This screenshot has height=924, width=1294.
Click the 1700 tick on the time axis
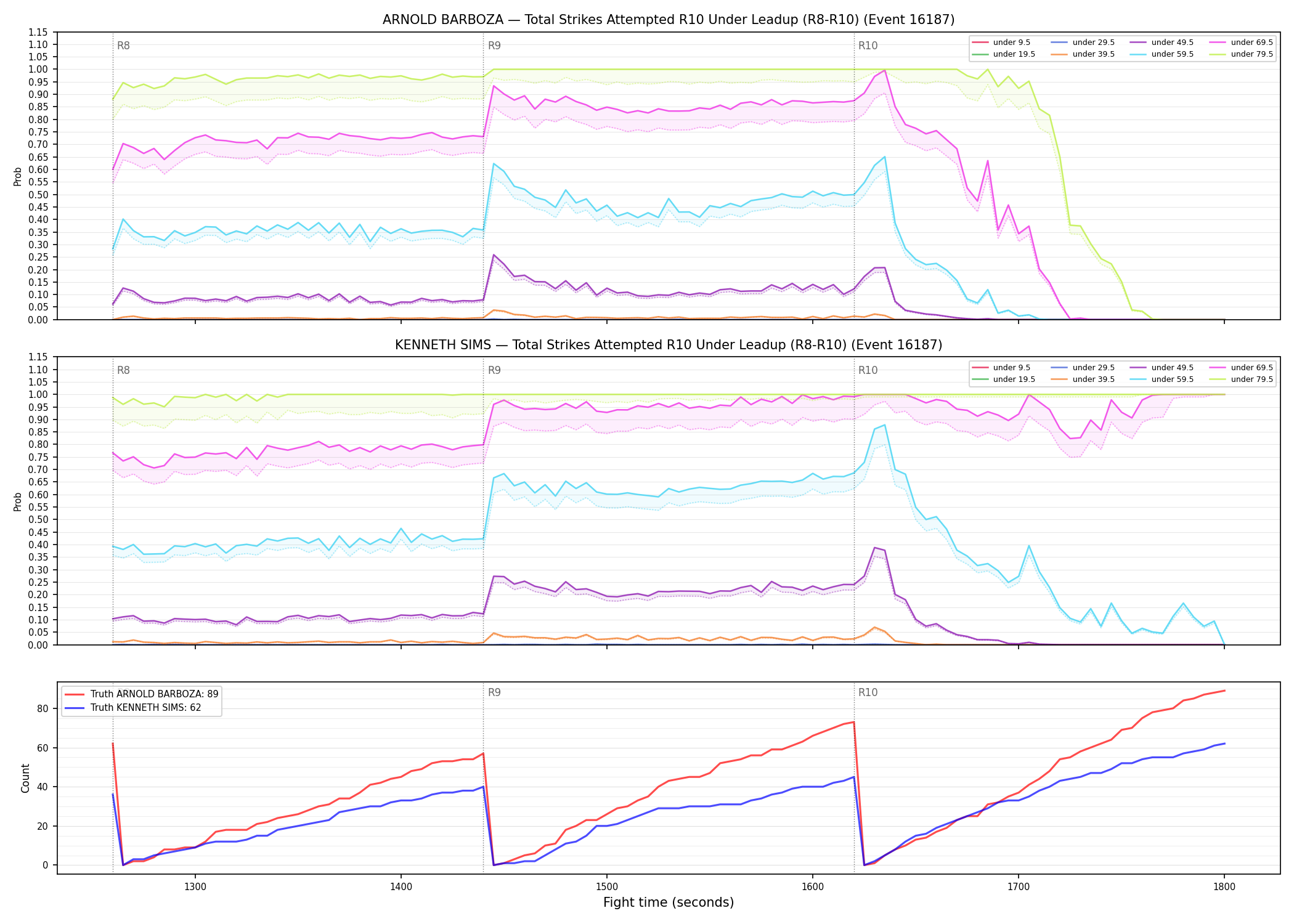click(1019, 887)
